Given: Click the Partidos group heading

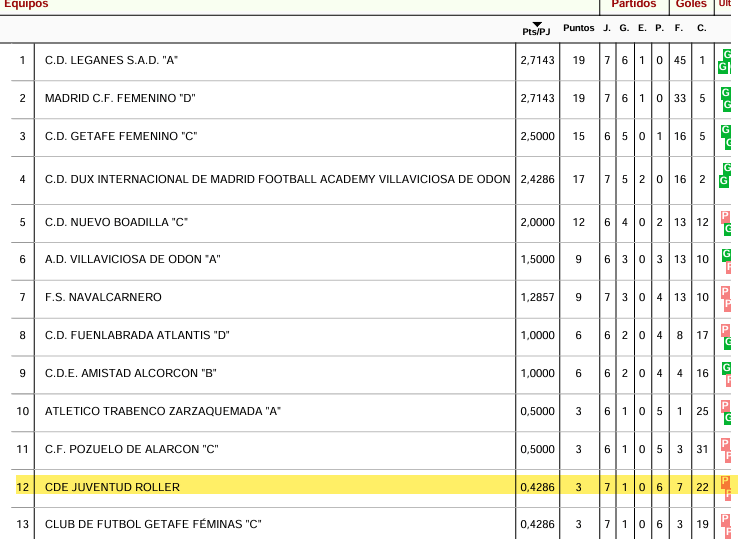Looking at the screenshot, I should [x=634, y=4].
